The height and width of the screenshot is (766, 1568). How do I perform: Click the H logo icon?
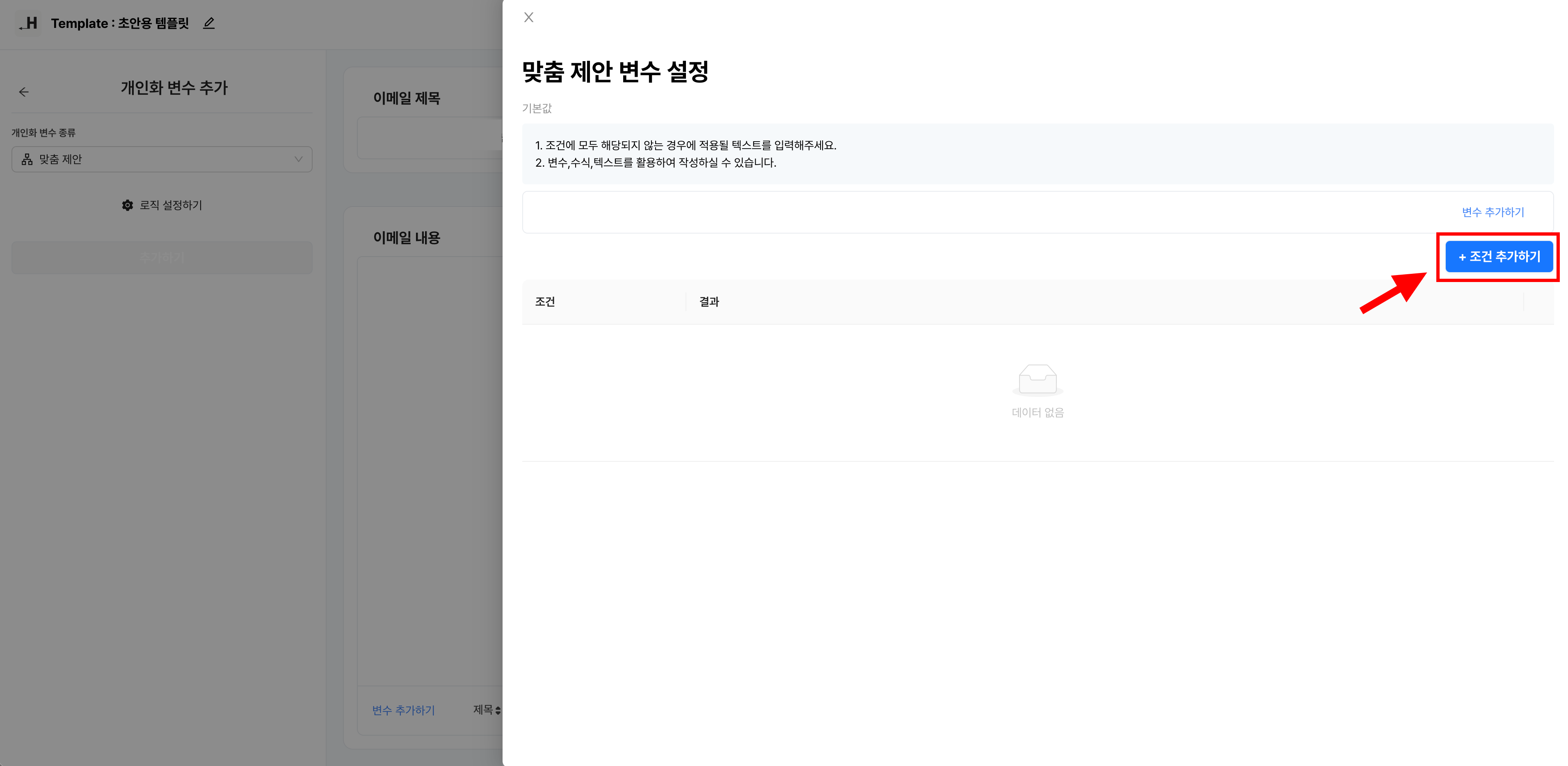[29, 24]
